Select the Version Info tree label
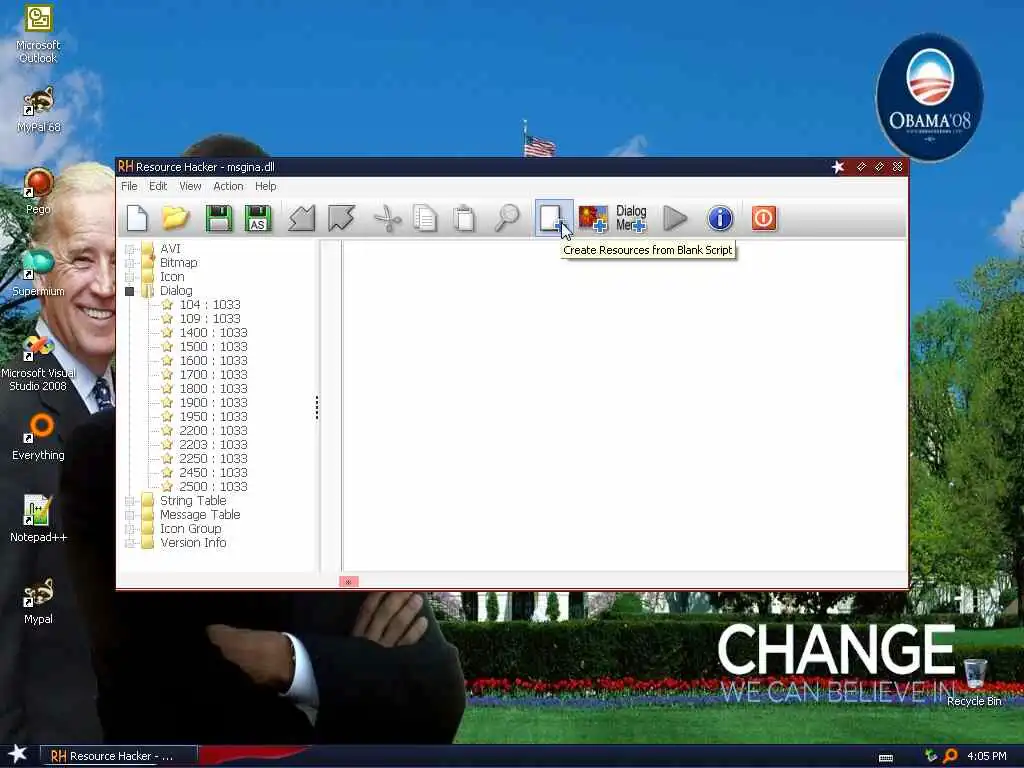 [x=193, y=543]
